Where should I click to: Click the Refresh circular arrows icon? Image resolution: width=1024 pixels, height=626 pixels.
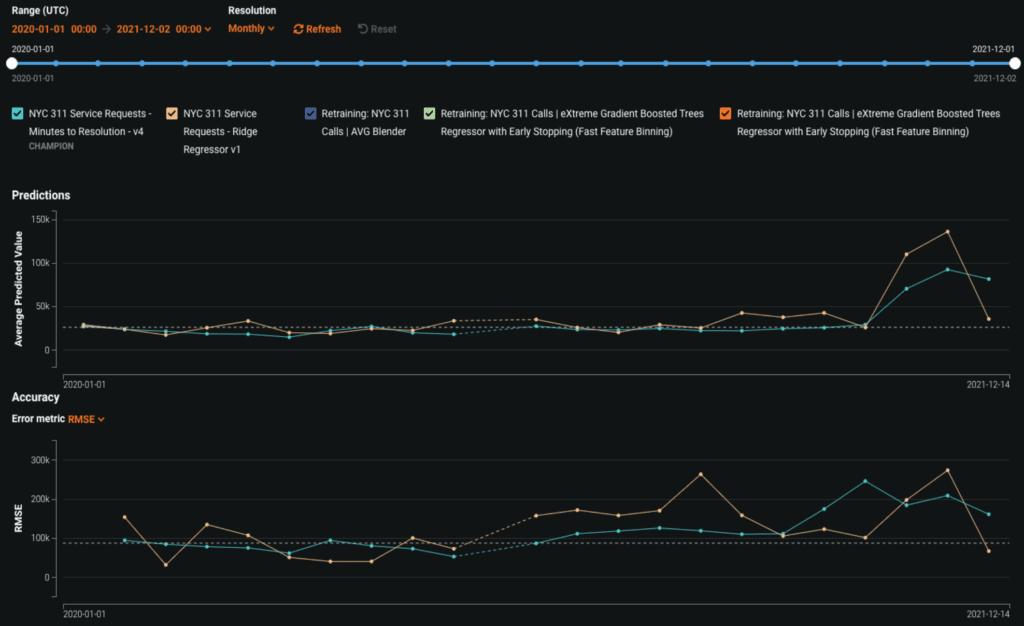point(298,29)
